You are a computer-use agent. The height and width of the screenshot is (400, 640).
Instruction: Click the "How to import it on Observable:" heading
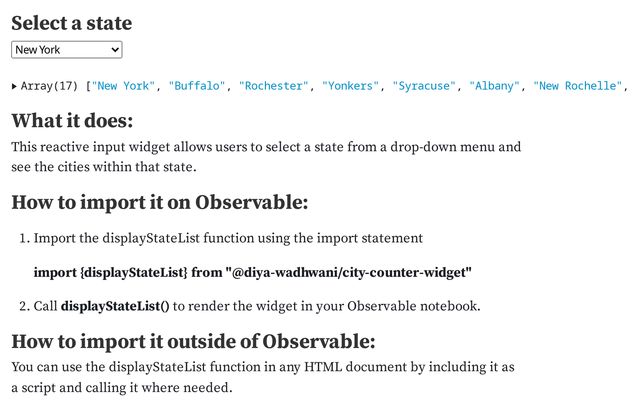click(x=159, y=202)
